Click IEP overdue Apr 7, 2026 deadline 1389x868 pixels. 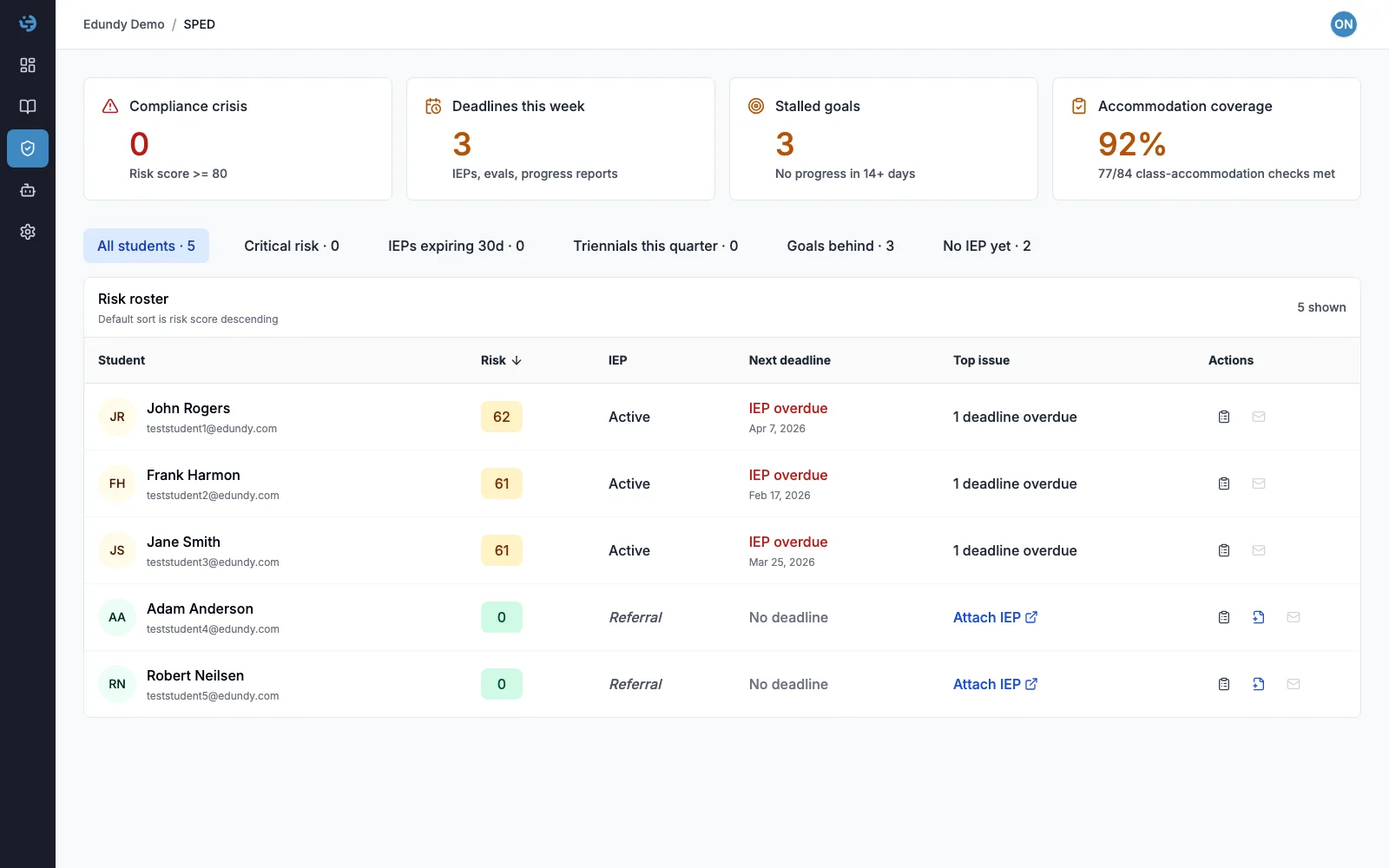[x=788, y=417]
